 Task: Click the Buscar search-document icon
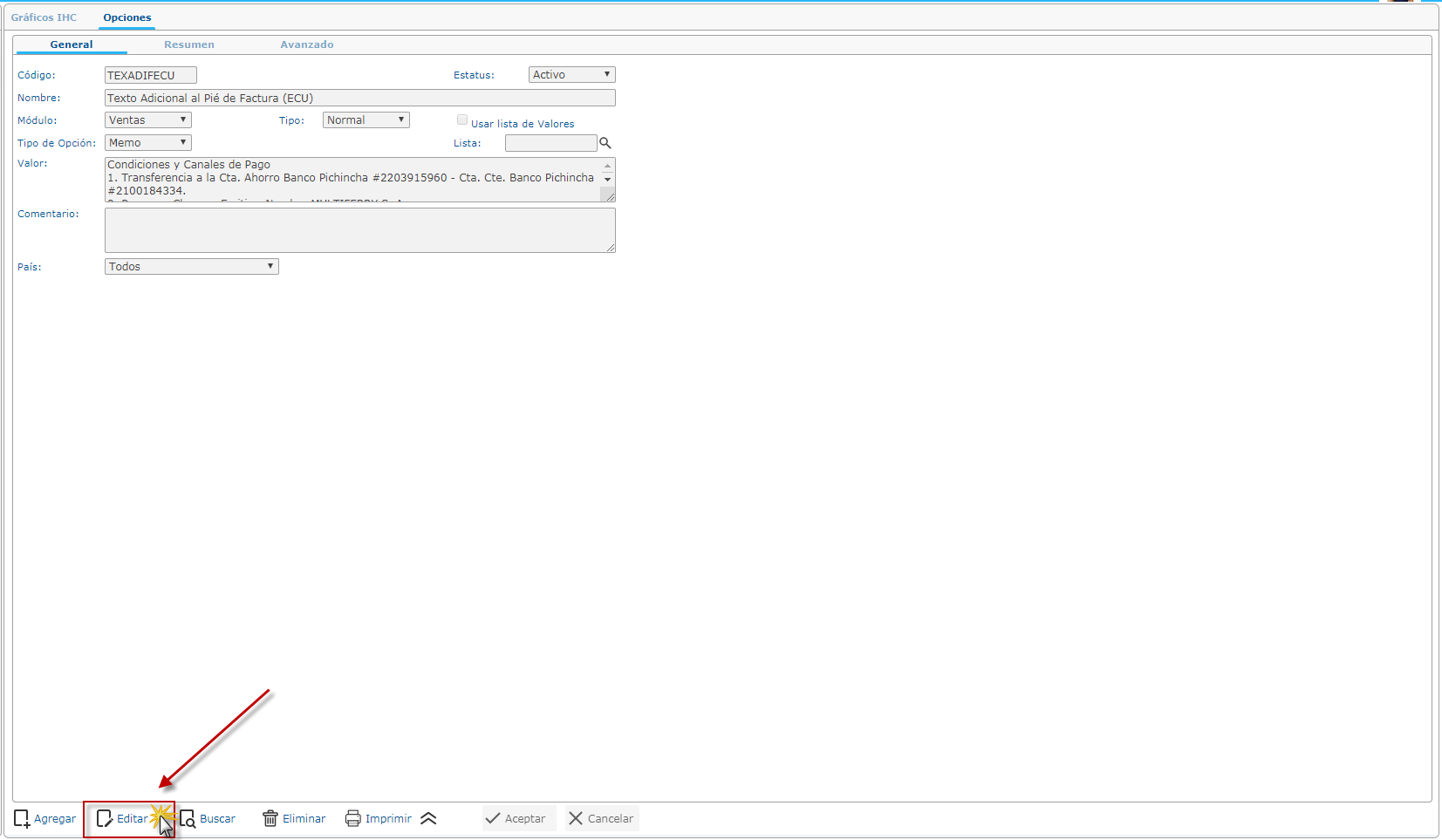click(x=188, y=819)
